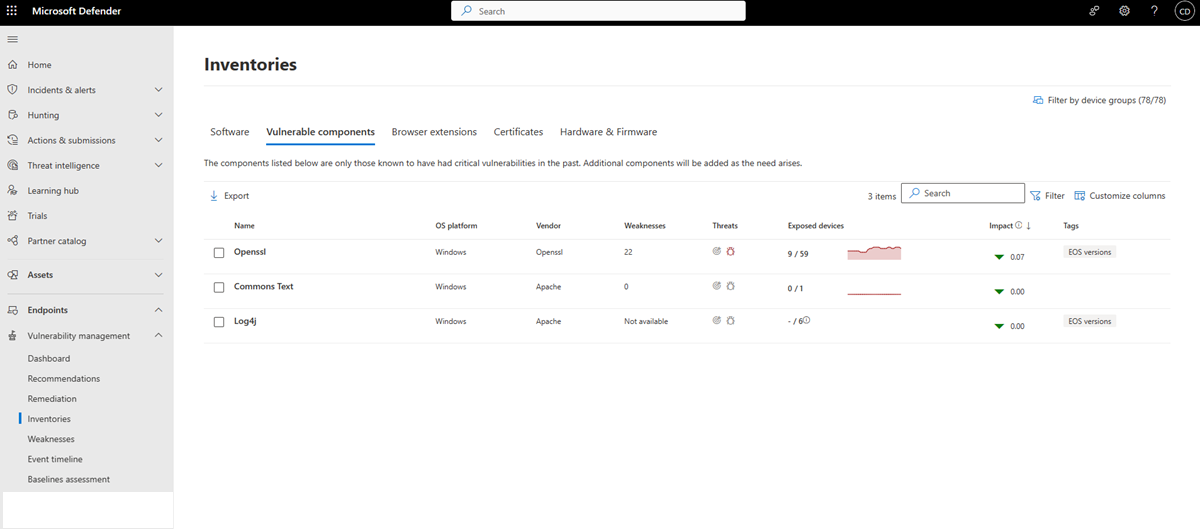1200x529 pixels.
Task: Click Commons Text threat insights icon
Action: coord(717,287)
